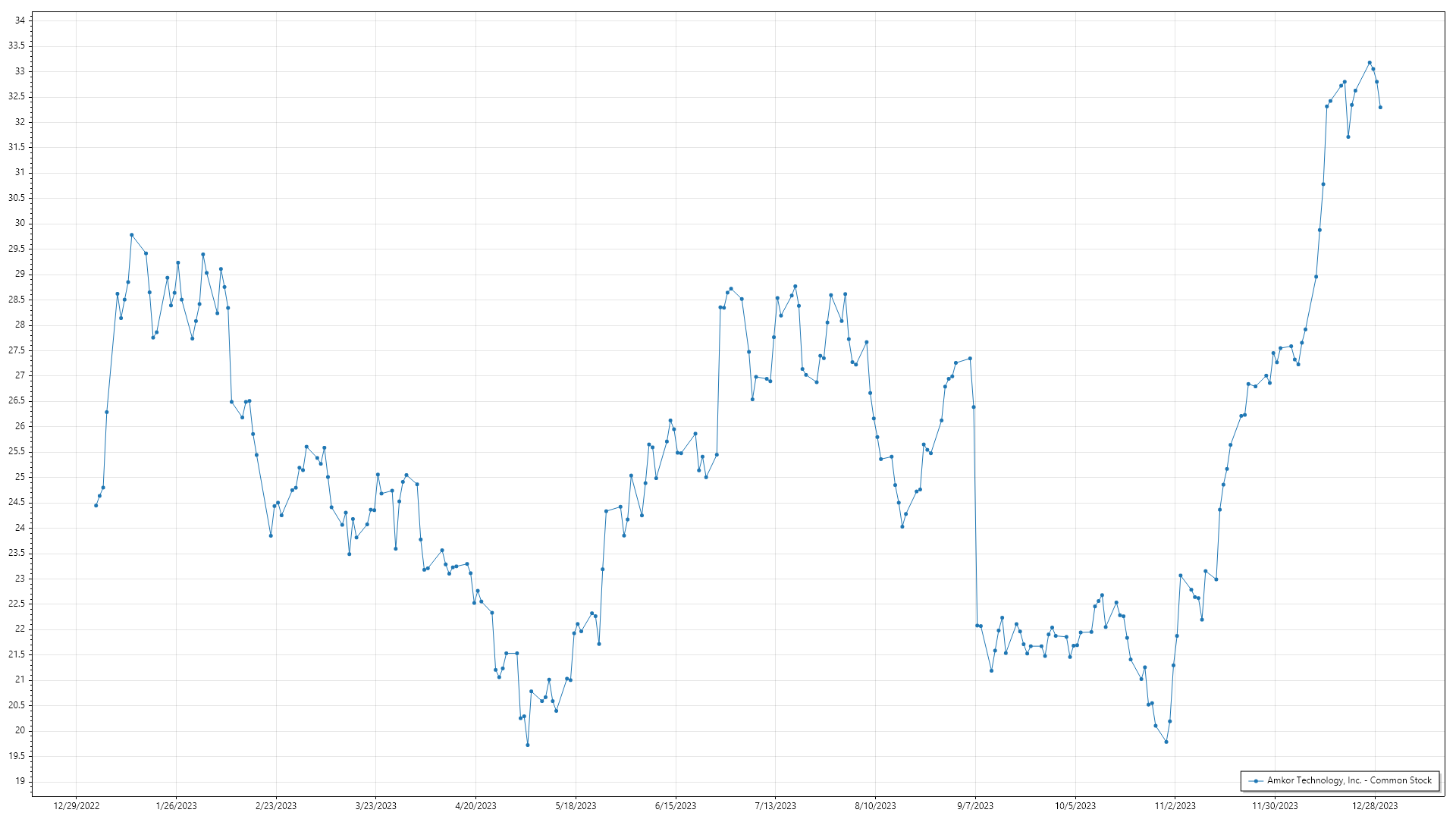Viewport: 1456px width, 819px height.
Task: Click the 12/29/2022 x-axis date label
Action: click(77, 806)
